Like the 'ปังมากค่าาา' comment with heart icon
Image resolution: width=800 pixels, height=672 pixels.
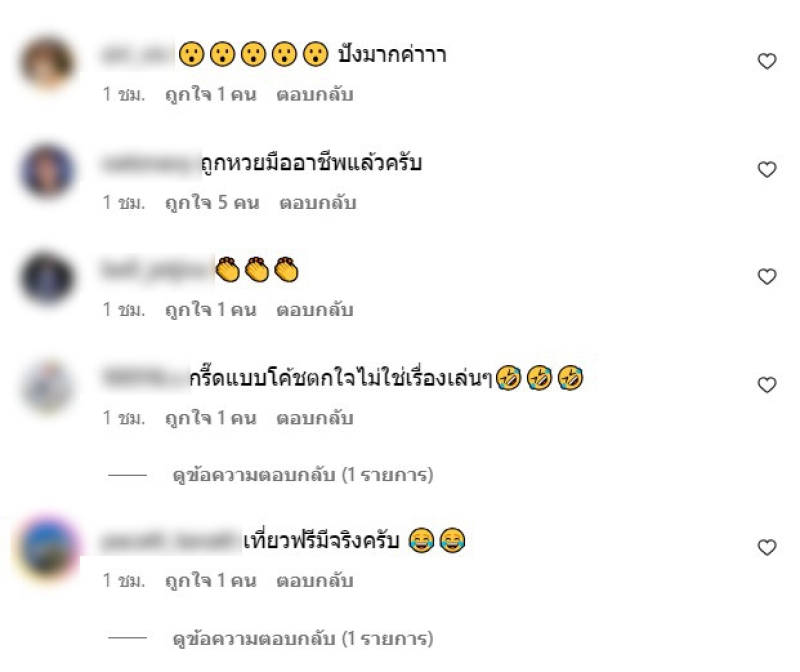click(x=766, y=61)
